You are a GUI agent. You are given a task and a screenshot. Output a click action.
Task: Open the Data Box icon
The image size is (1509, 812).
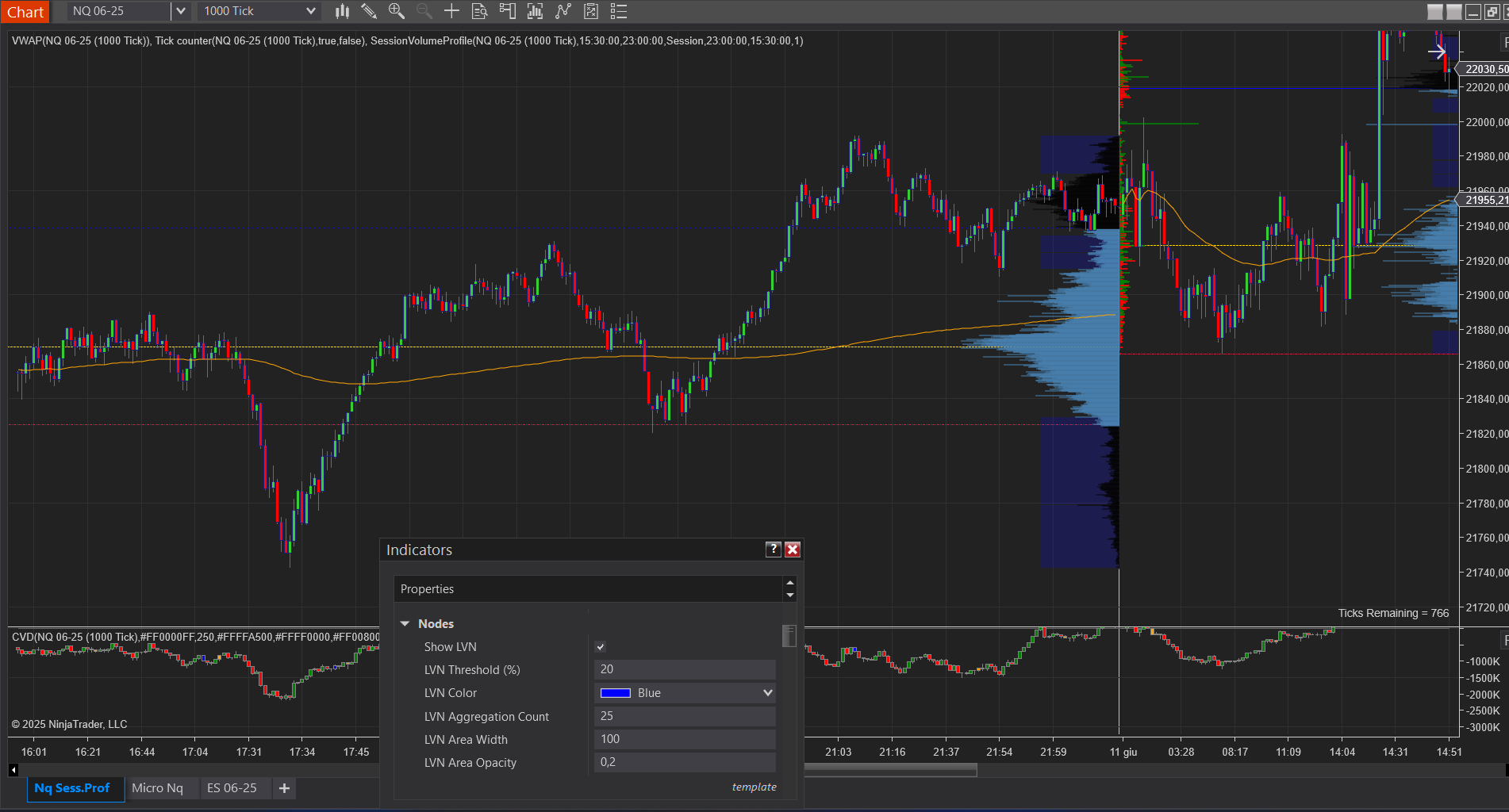(x=478, y=11)
